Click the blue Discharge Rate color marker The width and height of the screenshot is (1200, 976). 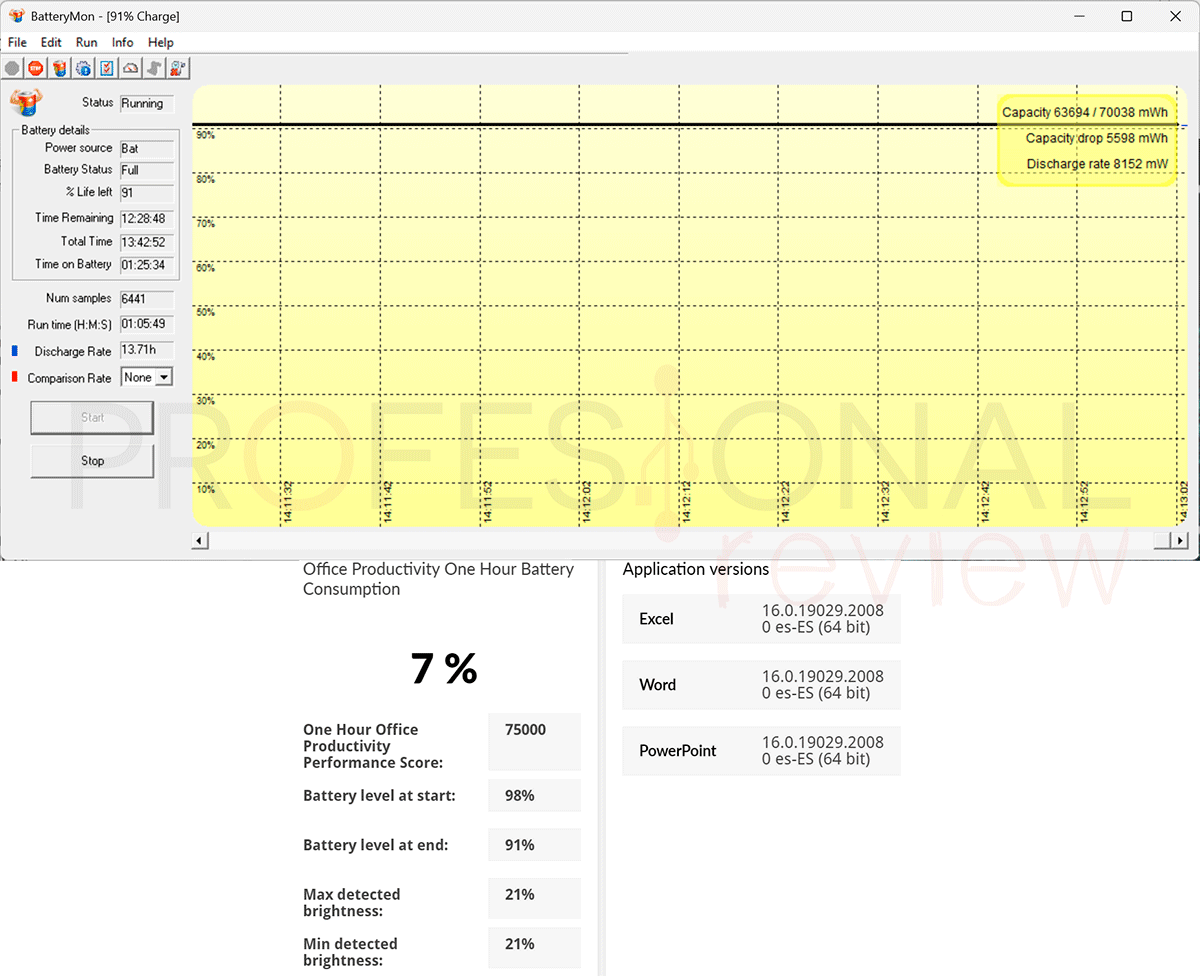pyautogui.click(x=15, y=351)
